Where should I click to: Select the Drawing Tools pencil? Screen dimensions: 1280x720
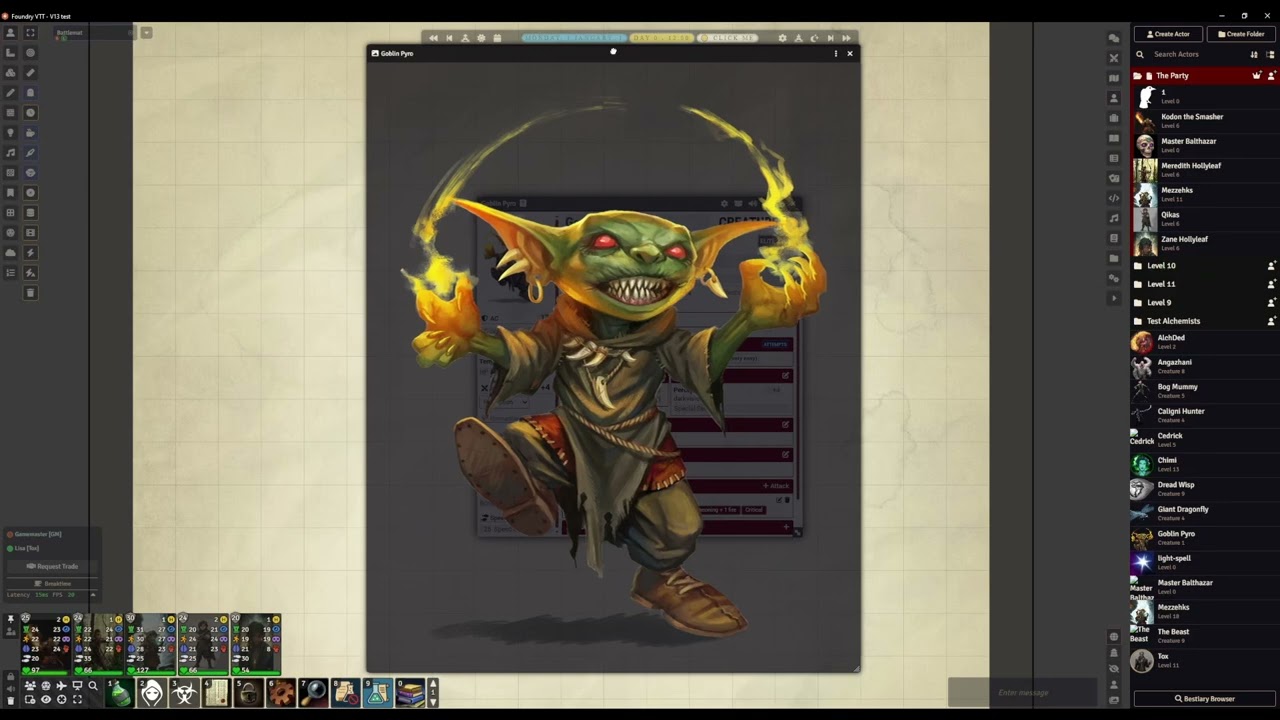pyautogui.click(x=10, y=93)
